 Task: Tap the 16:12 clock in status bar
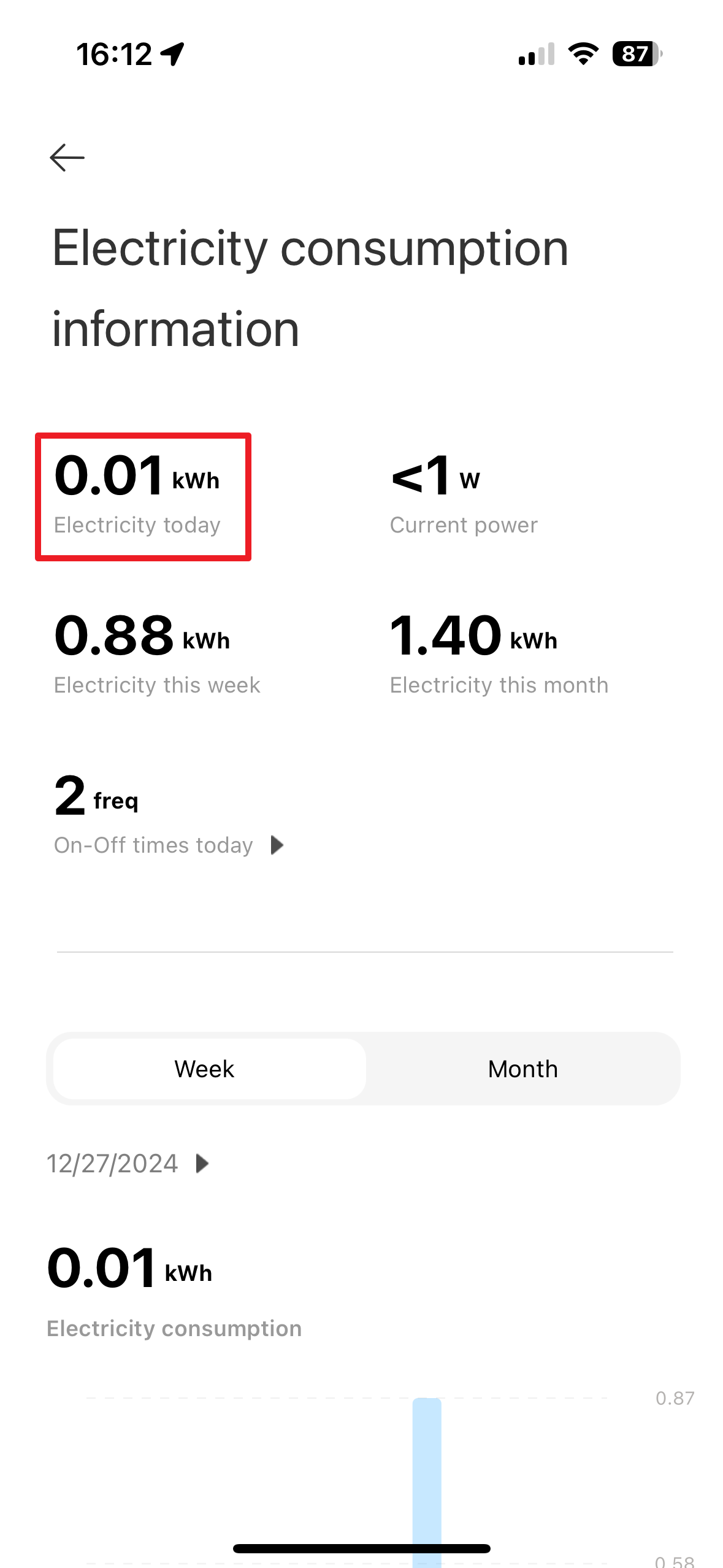(x=114, y=54)
